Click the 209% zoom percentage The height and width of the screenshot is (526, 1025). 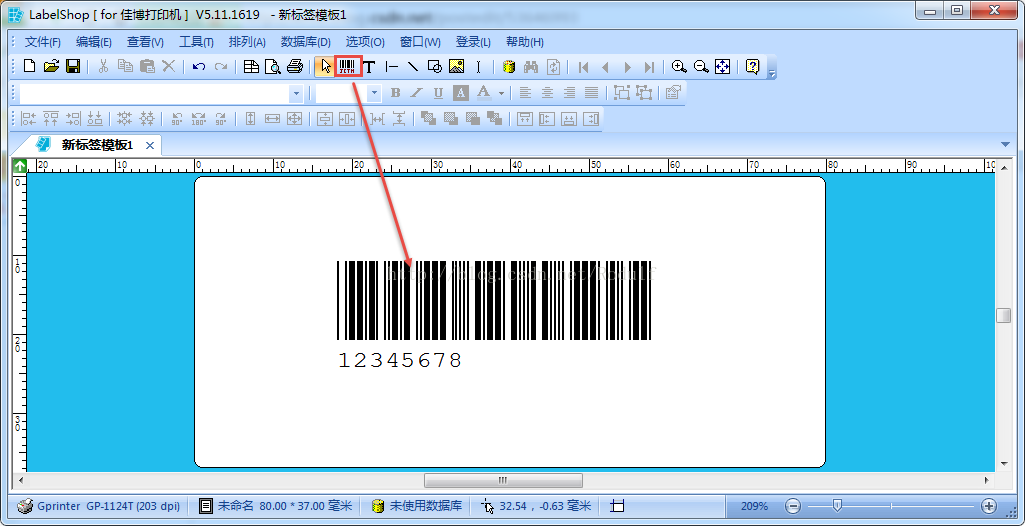754,506
